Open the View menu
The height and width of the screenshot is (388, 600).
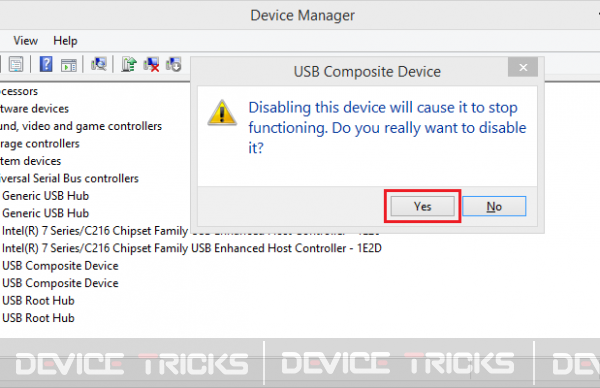point(26,41)
